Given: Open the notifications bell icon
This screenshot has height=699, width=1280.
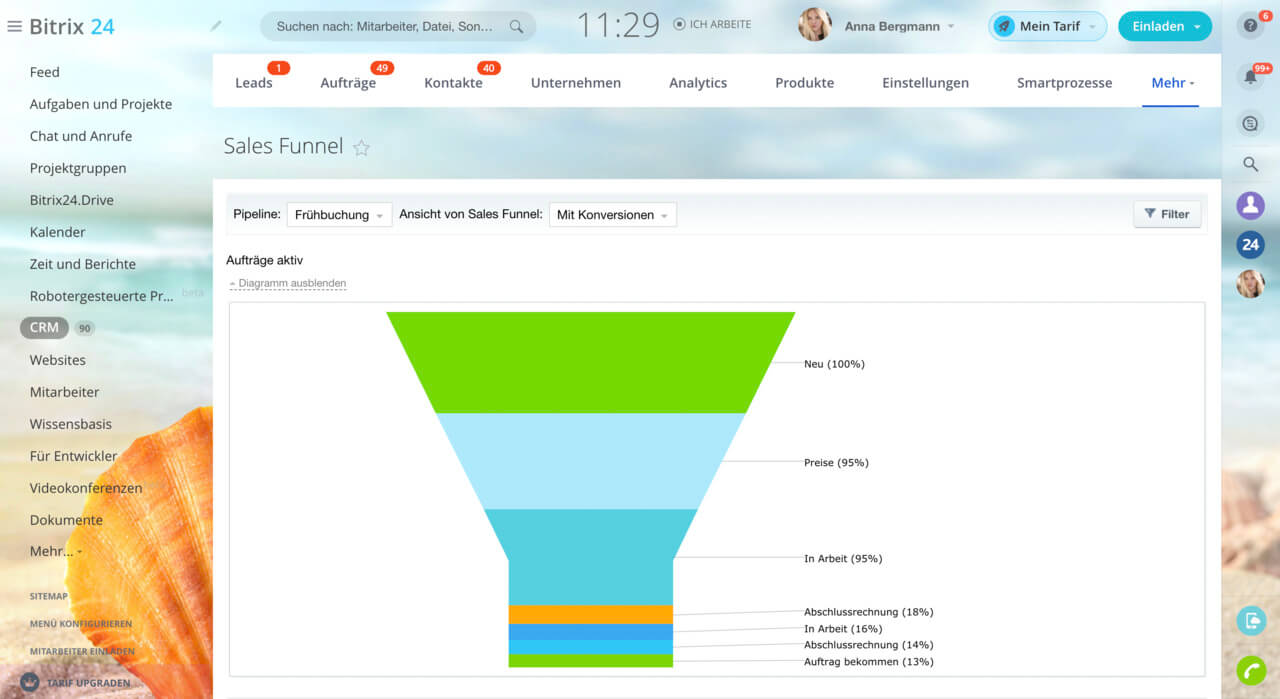Looking at the screenshot, I should [1250, 77].
